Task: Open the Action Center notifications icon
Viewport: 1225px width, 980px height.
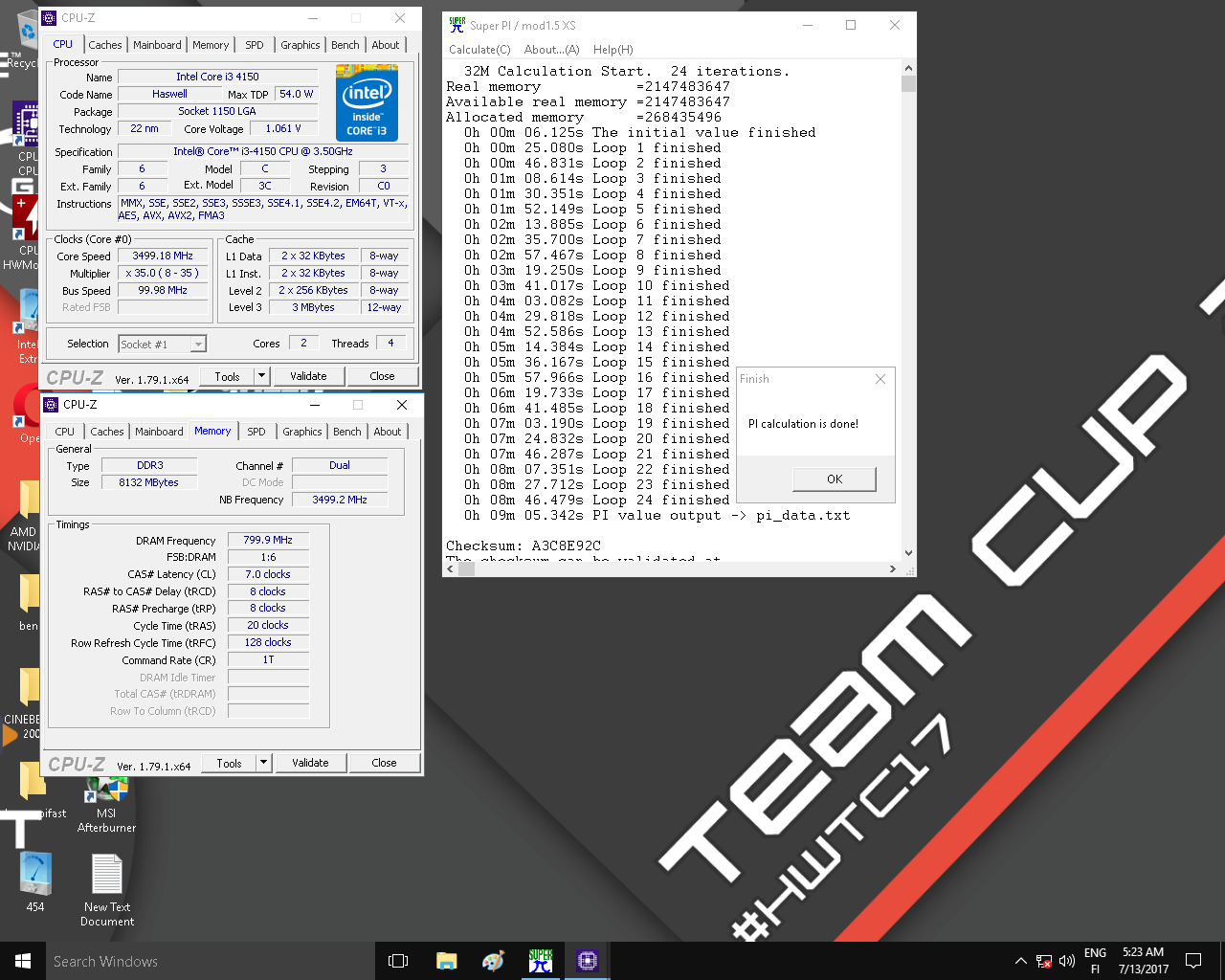Action: point(1193,961)
